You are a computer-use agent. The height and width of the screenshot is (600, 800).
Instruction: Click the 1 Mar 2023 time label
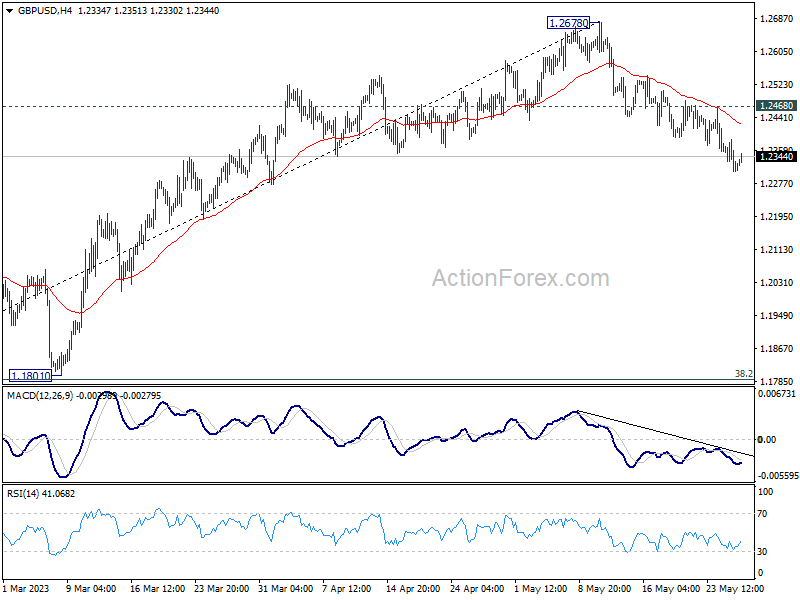tap(26, 589)
